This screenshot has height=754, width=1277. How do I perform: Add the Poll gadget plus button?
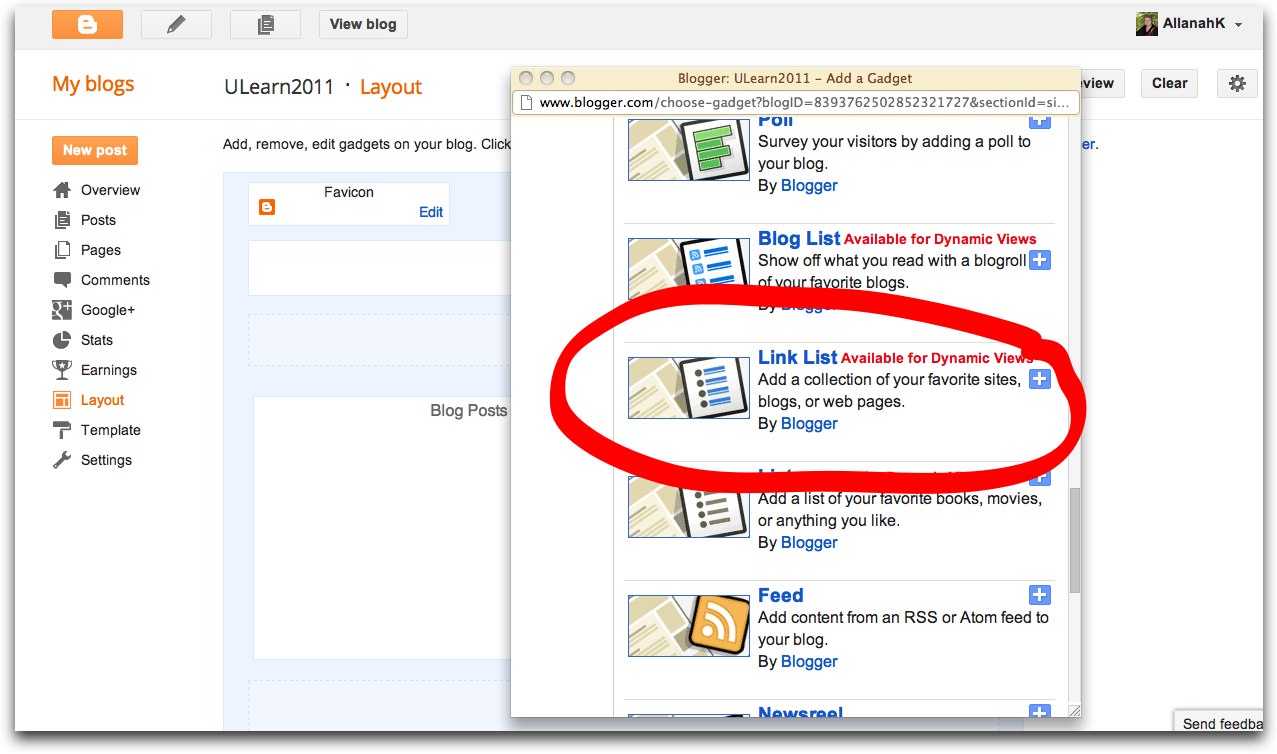[x=1040, y=120]
